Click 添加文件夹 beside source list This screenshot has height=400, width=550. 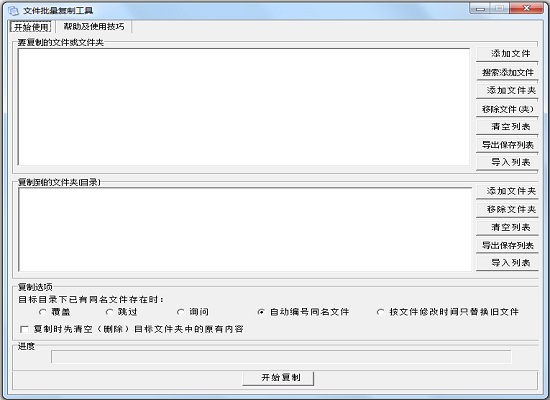[507, 91]
